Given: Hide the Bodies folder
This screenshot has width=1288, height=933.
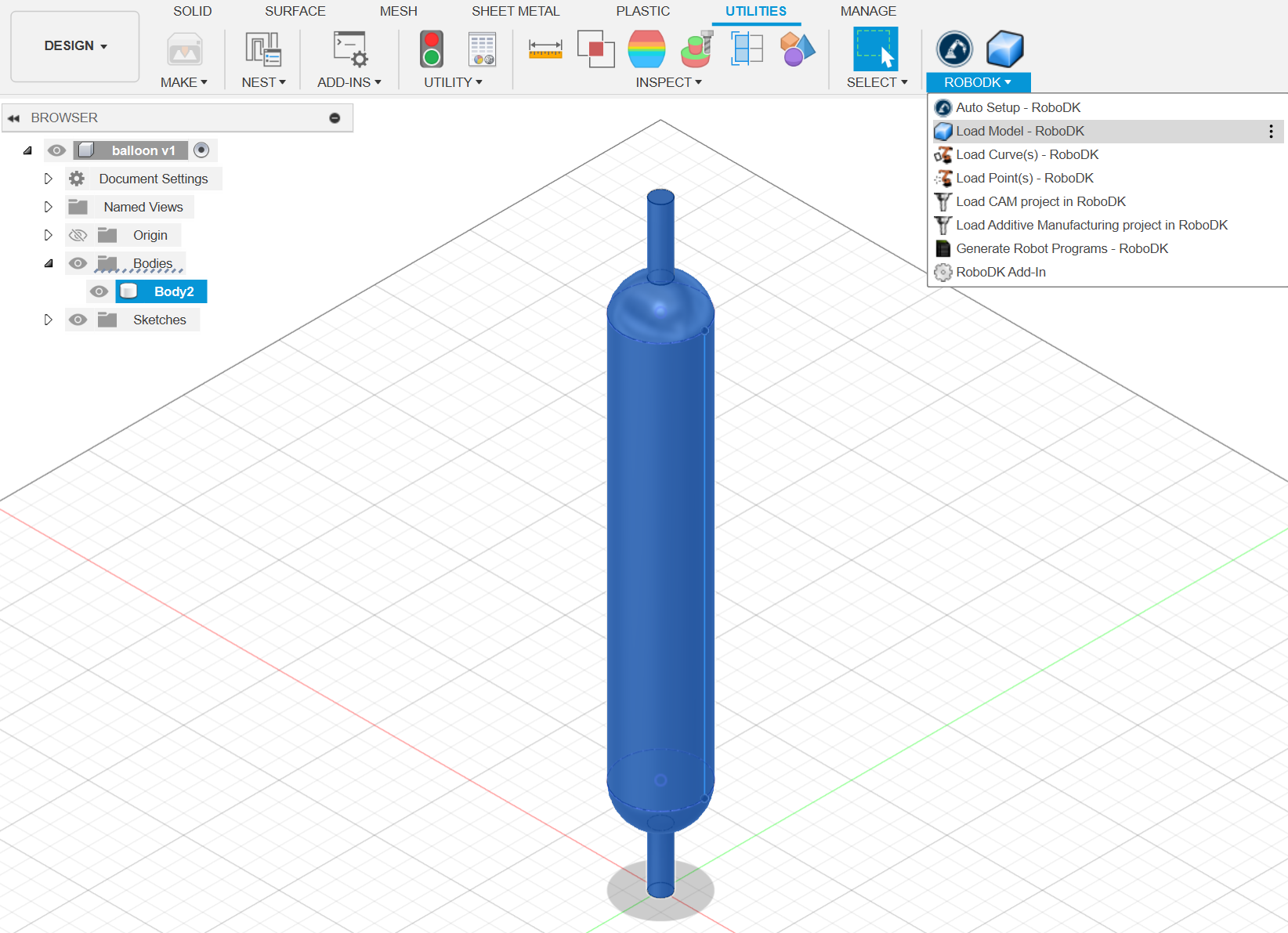Looking at the screenshot, I should pyautogui.click(x=78, y=263).
